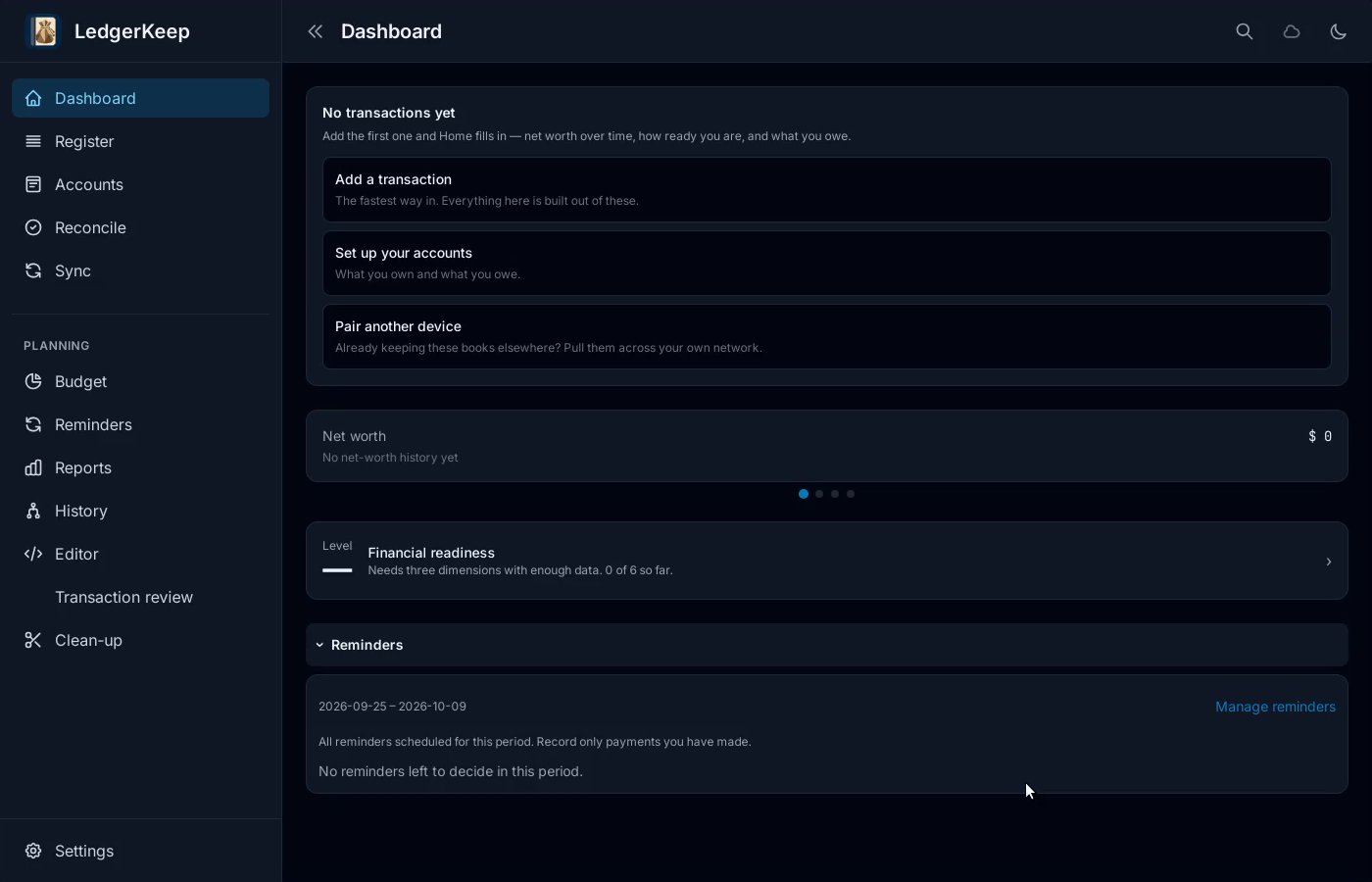The image size is (1372, 882).
Task: Click the Set up your accounts card
Action: 827,263
